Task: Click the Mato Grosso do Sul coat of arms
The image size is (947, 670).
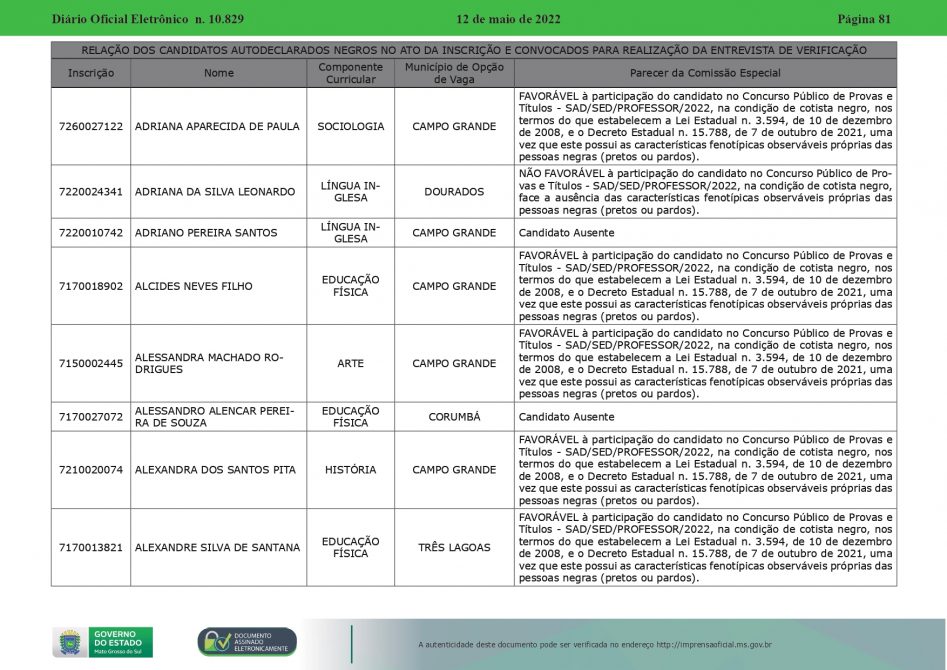Action: pyautogui.click(x=69, y=642)
